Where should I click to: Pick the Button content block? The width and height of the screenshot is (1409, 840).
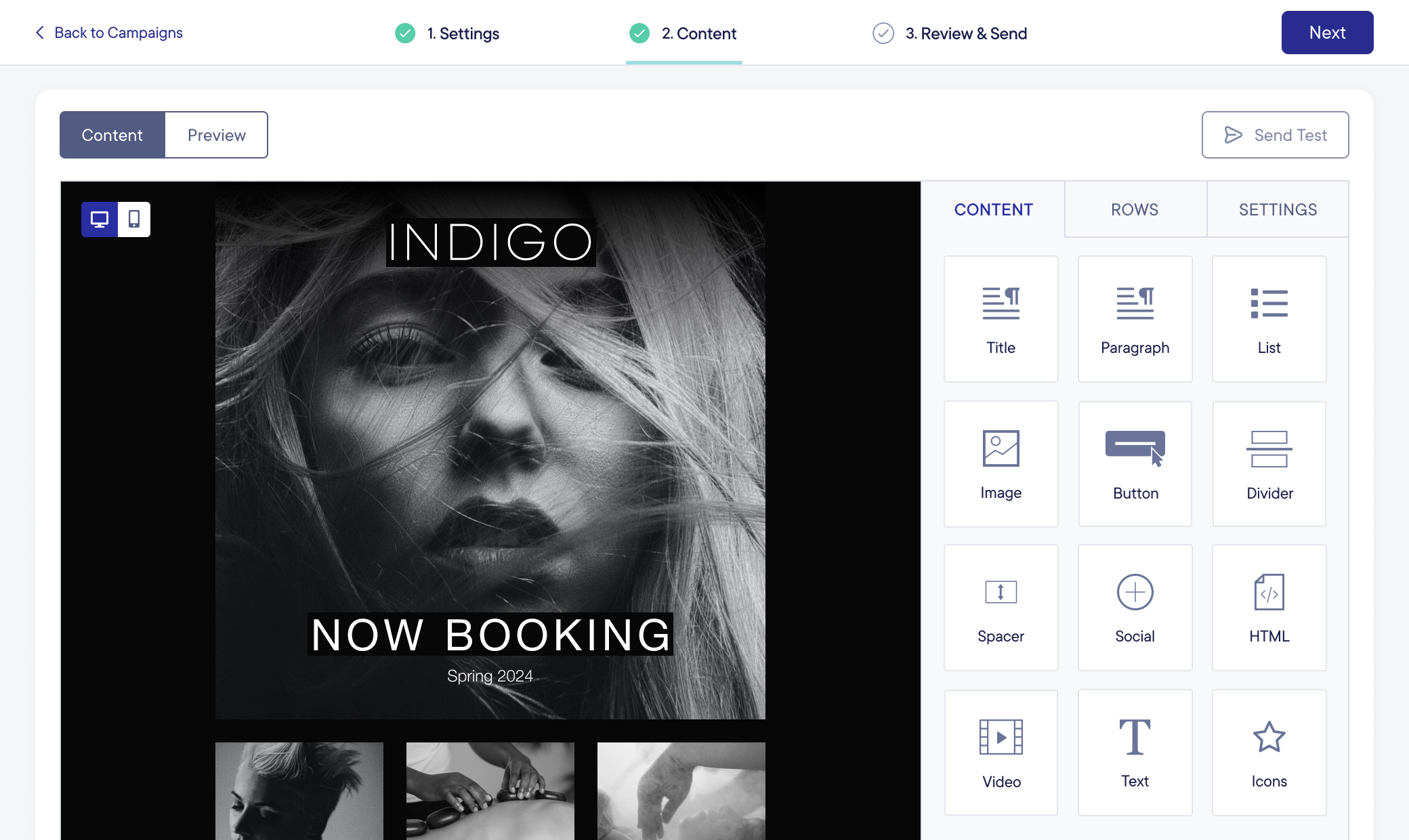coord(1135,464)
